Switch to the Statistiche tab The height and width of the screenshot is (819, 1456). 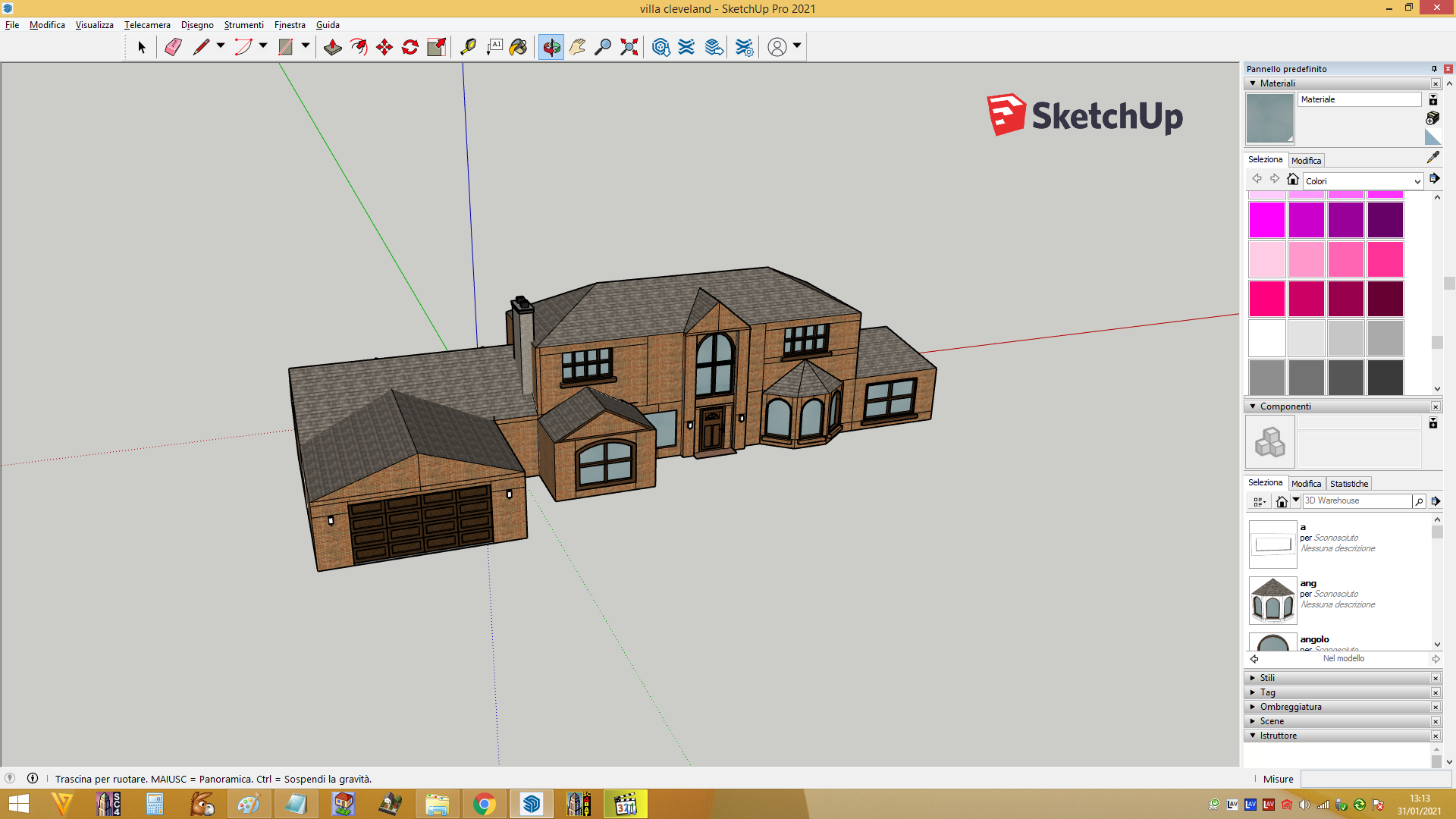[1349, 484]
